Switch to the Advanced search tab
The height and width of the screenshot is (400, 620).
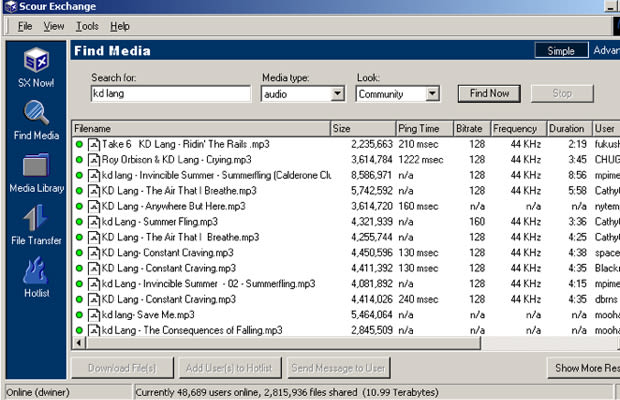pos(606,51)
